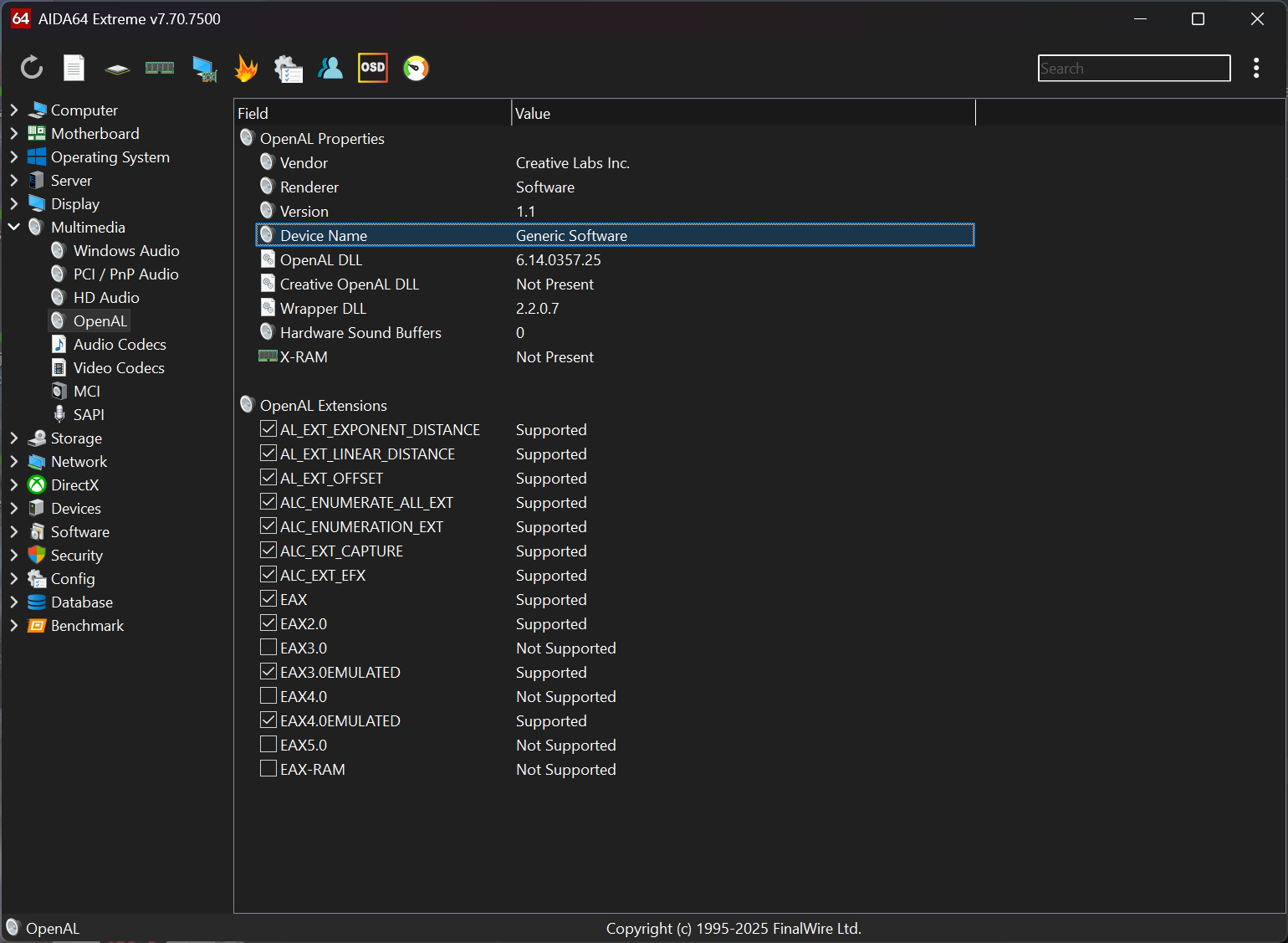The image size is (1288, 943).
Task: Select HD Audio in the tree
Action: 106,297
